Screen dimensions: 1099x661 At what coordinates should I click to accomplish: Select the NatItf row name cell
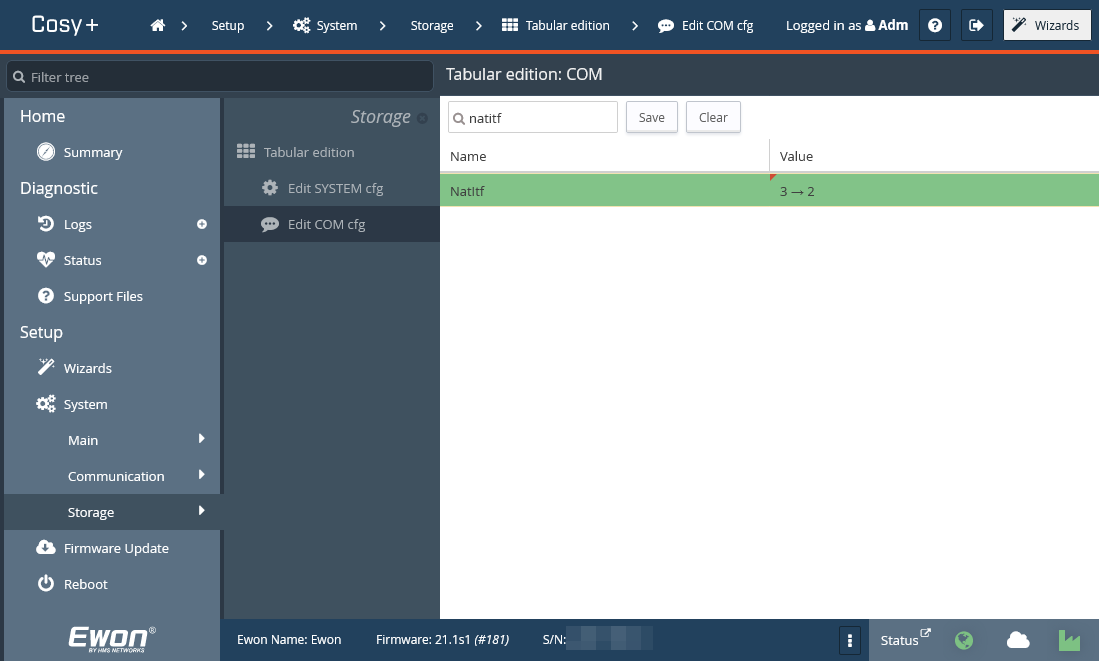coord(605,191)
